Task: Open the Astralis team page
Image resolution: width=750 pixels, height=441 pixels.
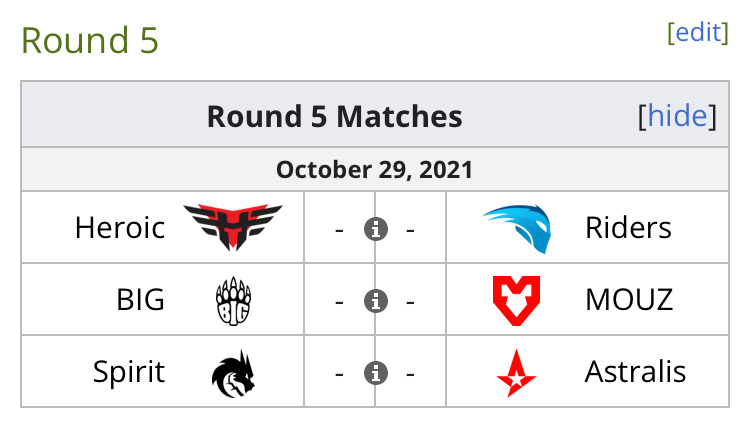Action: (x=636, y=372)
